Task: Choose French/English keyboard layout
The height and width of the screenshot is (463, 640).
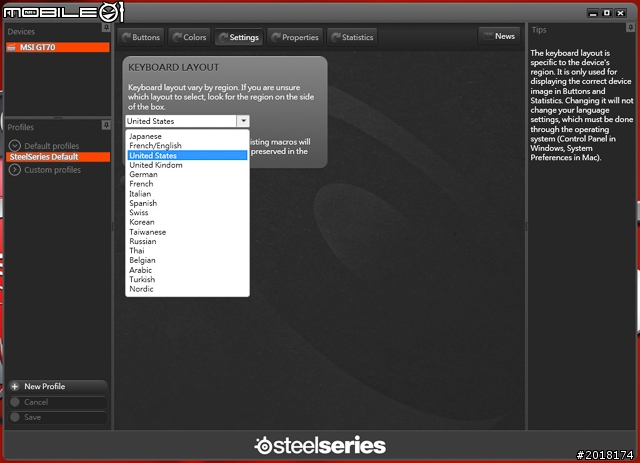Action: click(187, 145)
